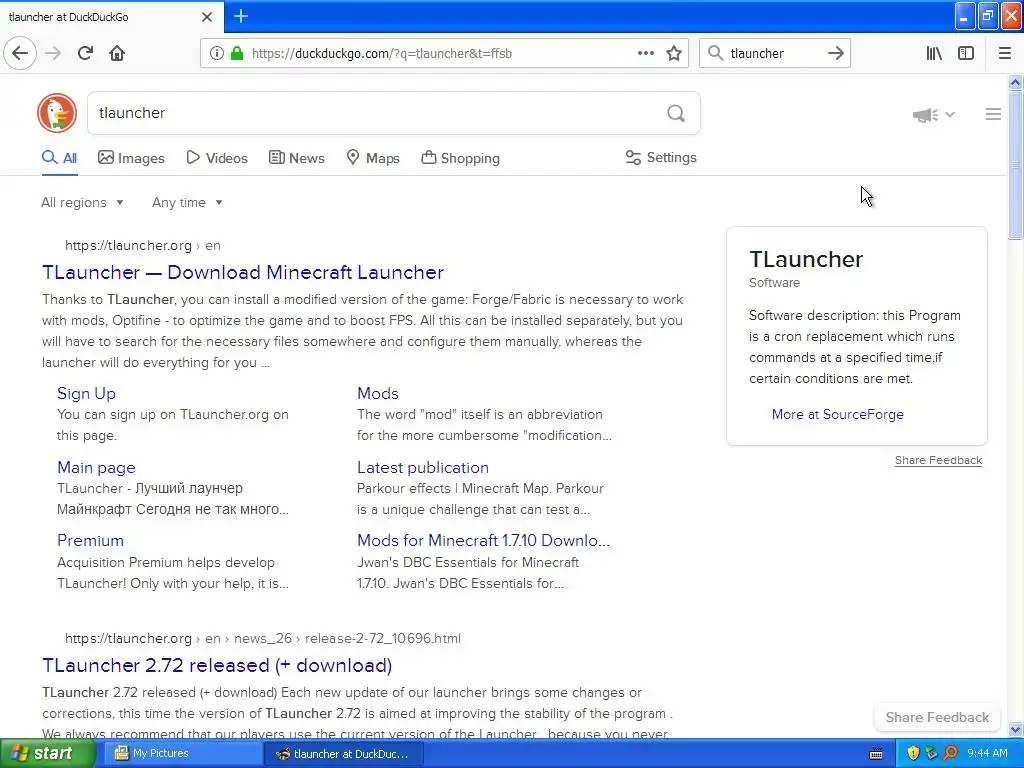
Task: Click the network tray icon
Action: coord(932,754)
